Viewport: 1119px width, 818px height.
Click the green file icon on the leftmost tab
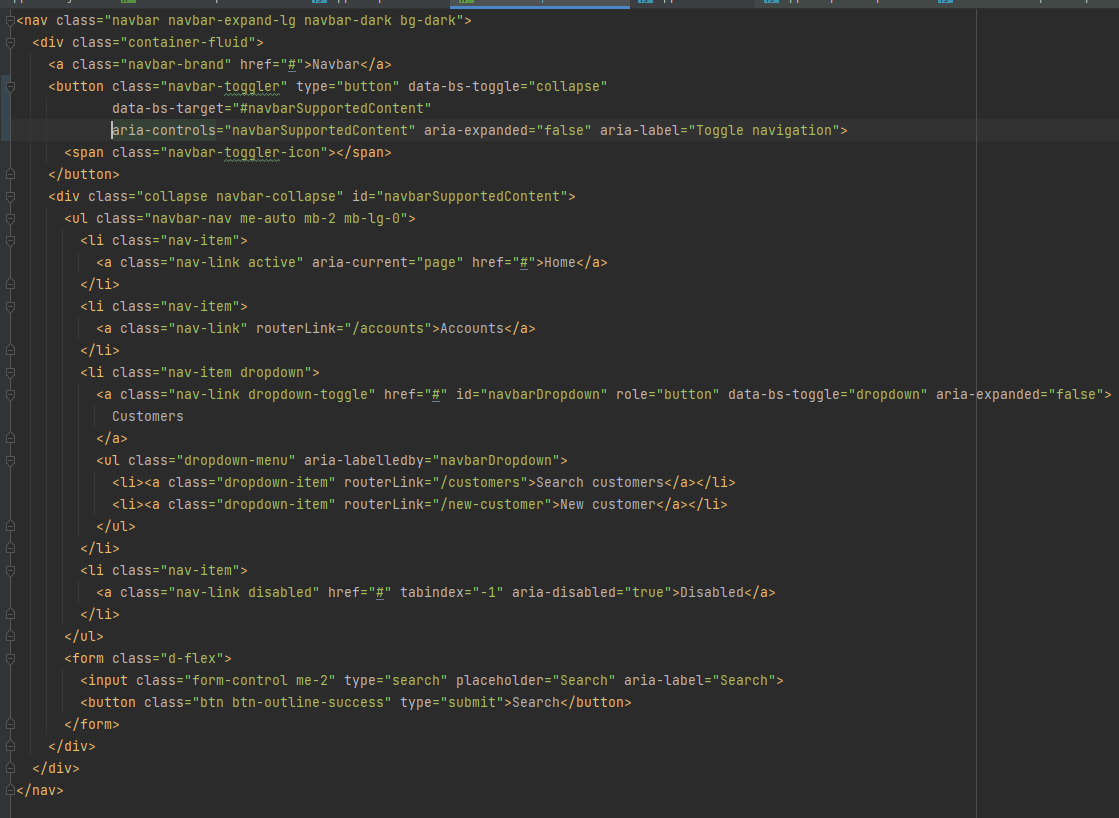click(x=128, y=4)
